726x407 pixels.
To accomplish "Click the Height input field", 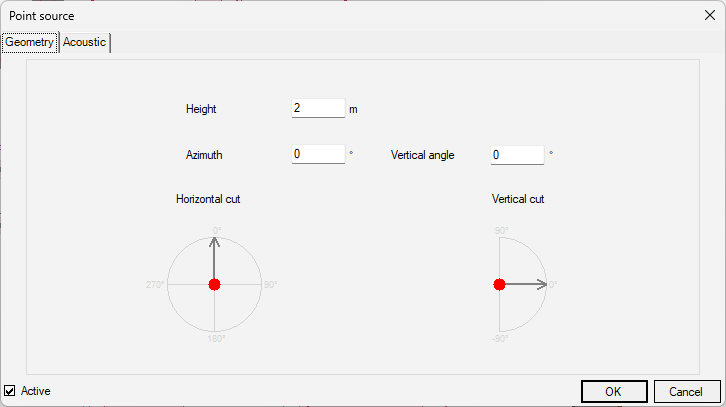I will 318,108.
